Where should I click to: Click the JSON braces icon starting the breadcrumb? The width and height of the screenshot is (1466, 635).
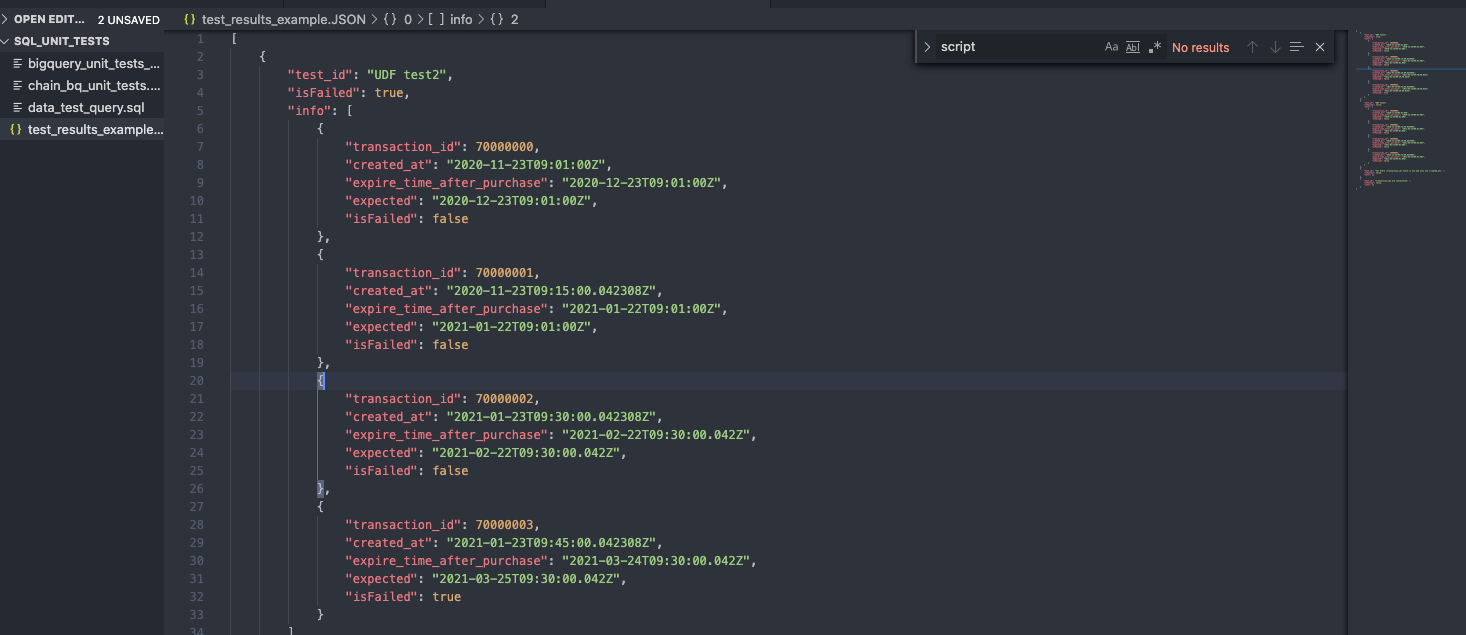(190, 19)
